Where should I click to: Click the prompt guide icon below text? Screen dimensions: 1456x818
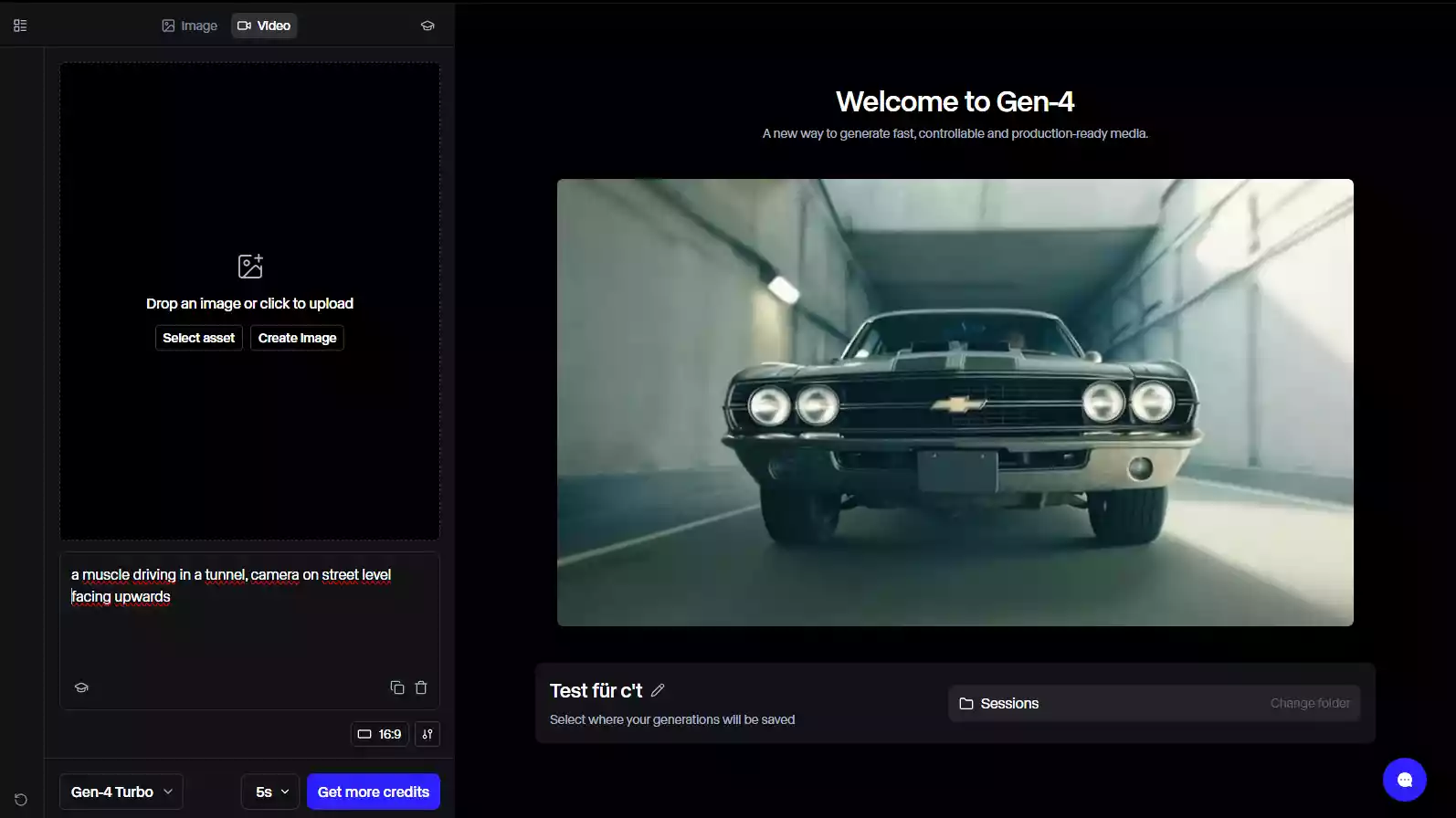(81, 687)
